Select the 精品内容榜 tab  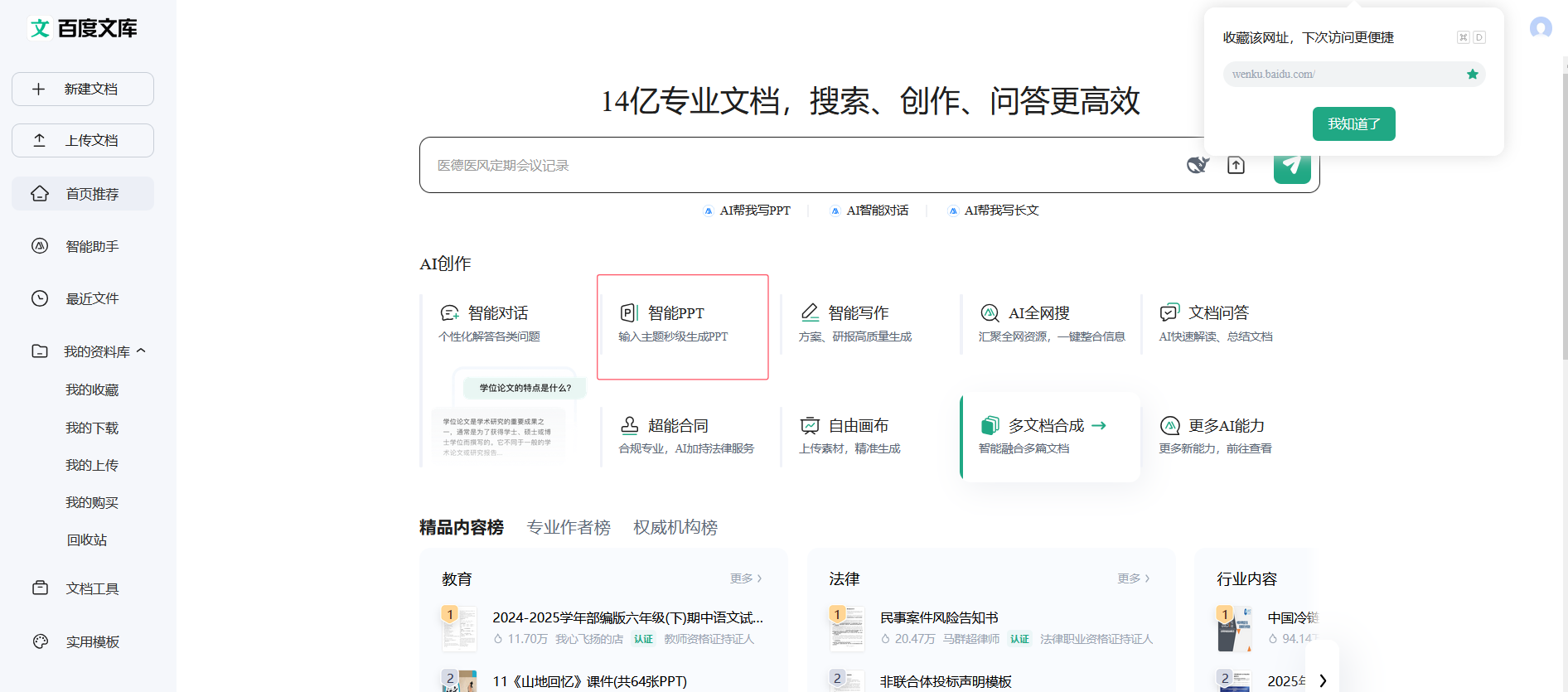point(462,527)
